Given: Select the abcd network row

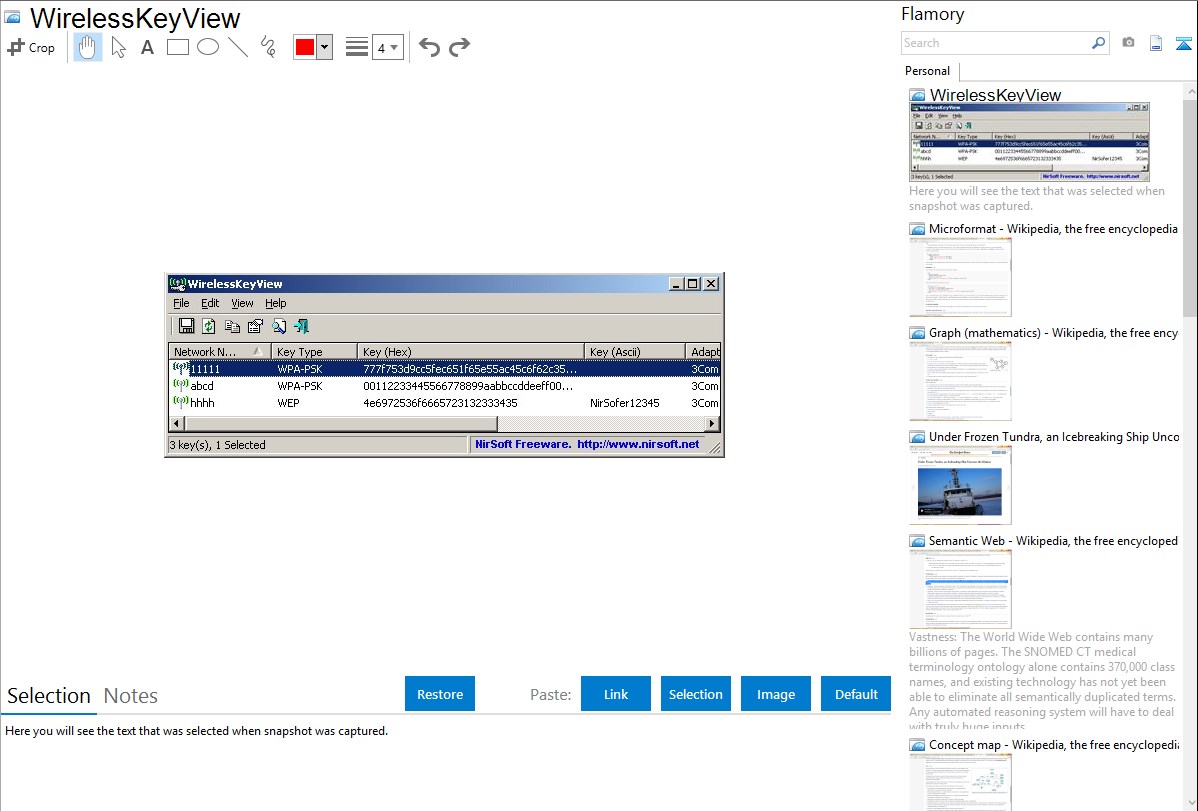Looking at the screenshot, I should 444,386.
